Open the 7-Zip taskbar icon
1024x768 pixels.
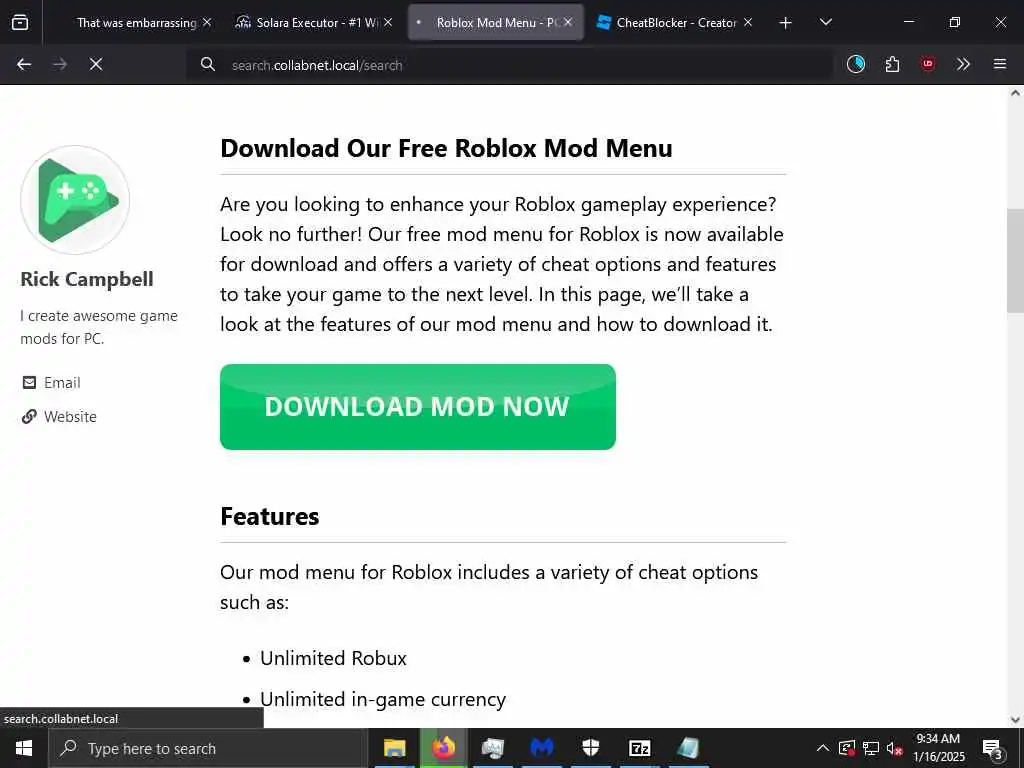(639, 748)
